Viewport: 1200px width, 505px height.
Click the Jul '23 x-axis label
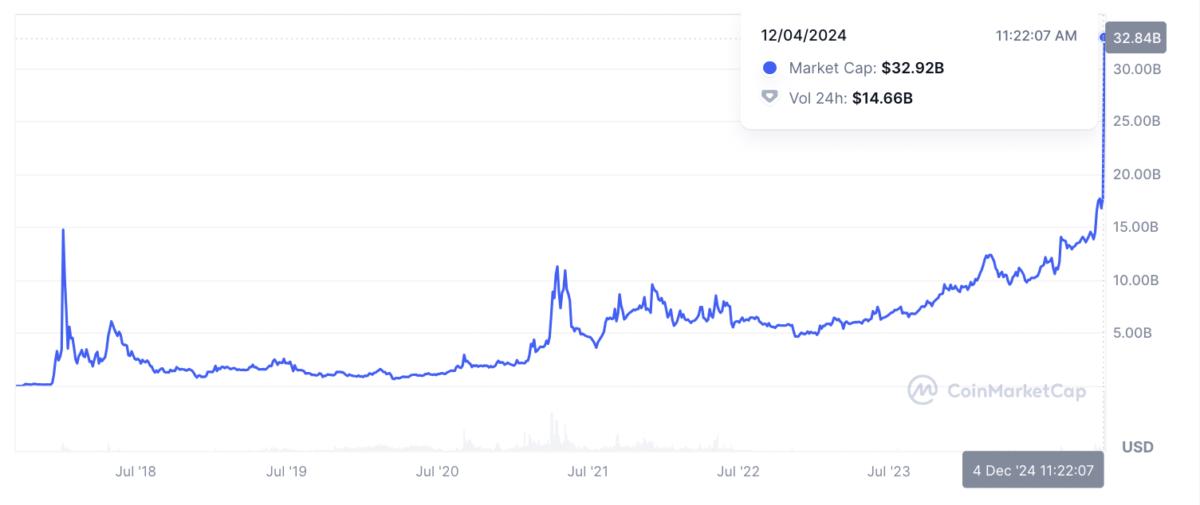point(889,470)
